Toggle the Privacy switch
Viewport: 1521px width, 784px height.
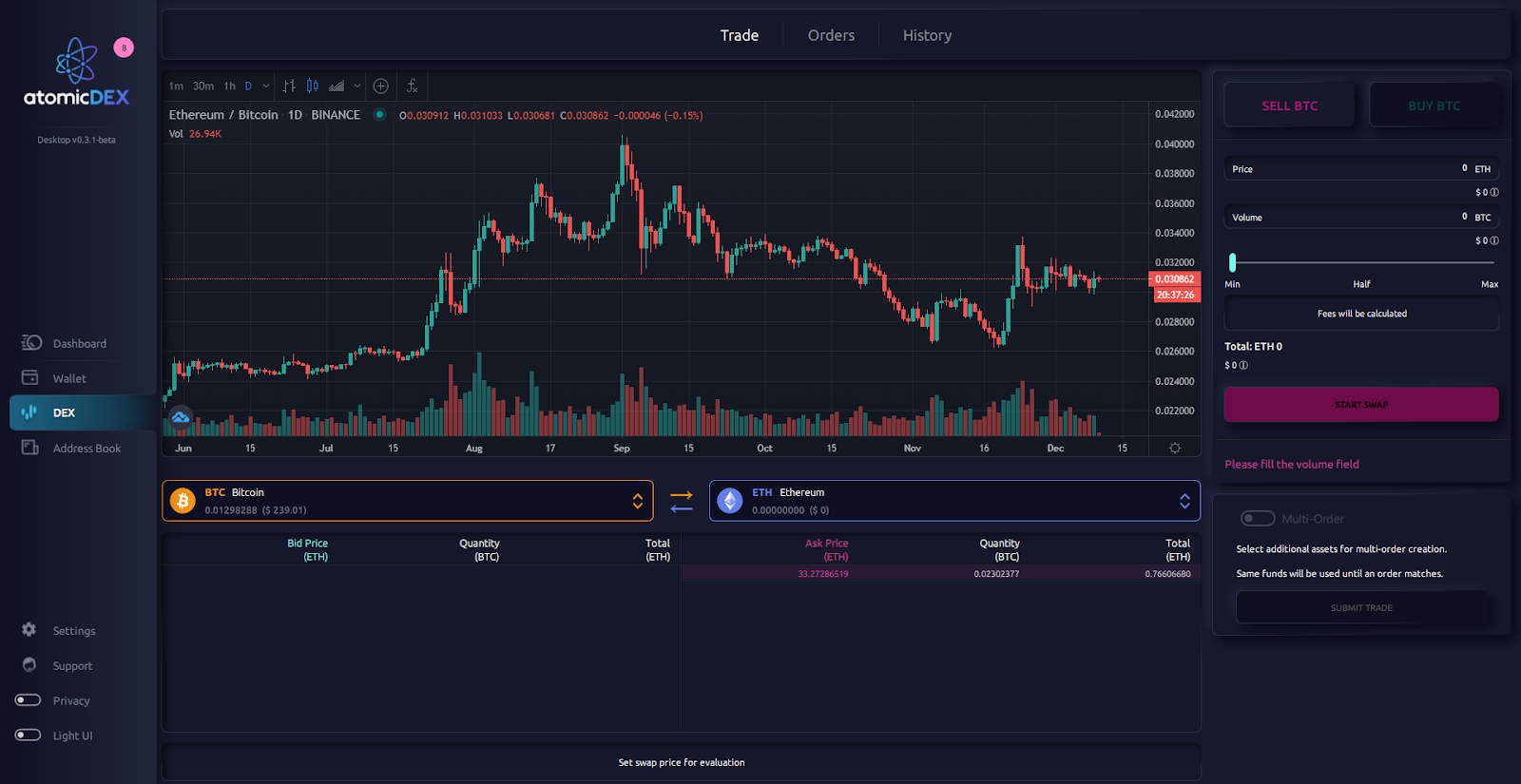pyautogui.click(x=29, y=700)
